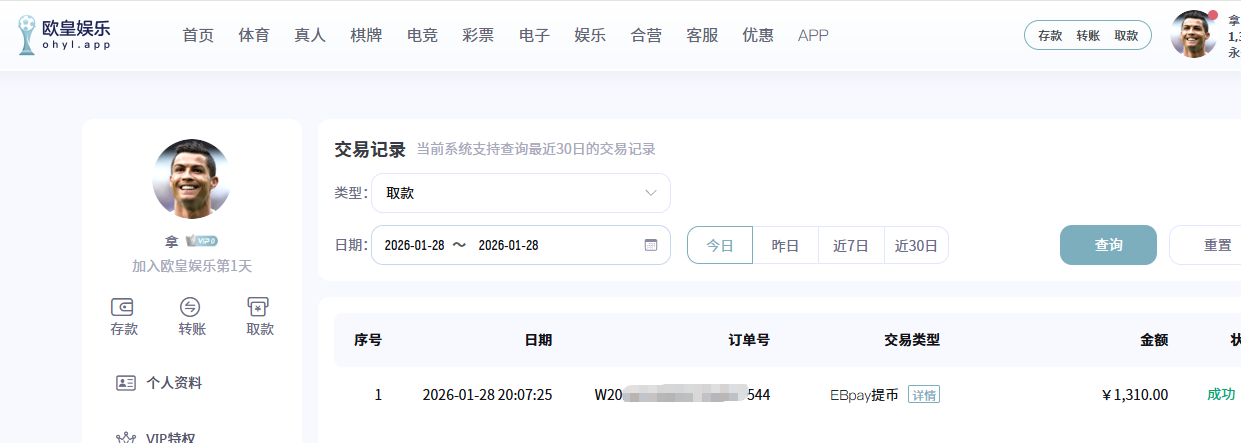
Task: Click the 查询 search button
Action: pyautogui.click(x=1108, y=245)
